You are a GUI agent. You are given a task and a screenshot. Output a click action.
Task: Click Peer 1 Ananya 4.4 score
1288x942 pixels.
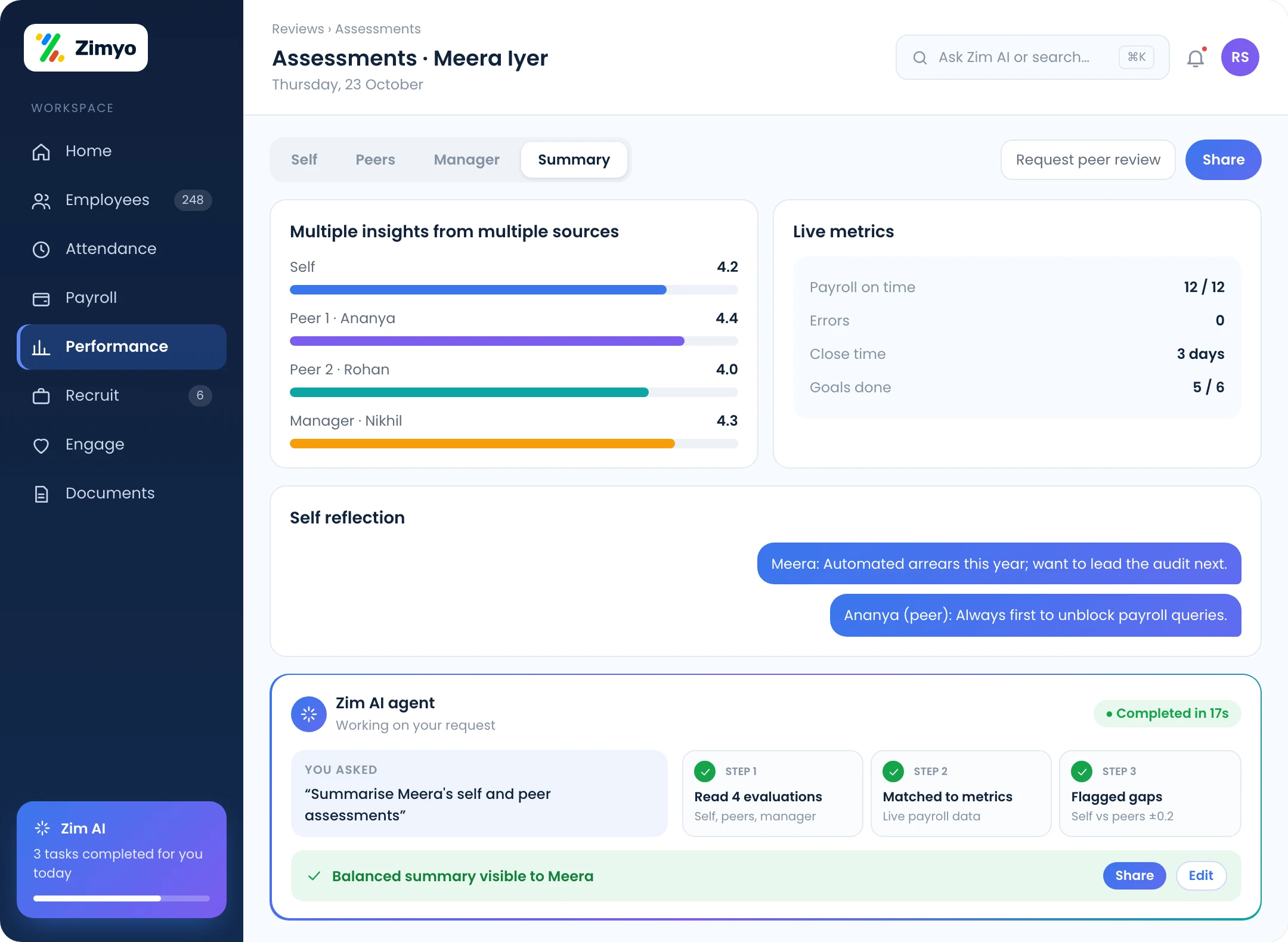tap(727, 318)
